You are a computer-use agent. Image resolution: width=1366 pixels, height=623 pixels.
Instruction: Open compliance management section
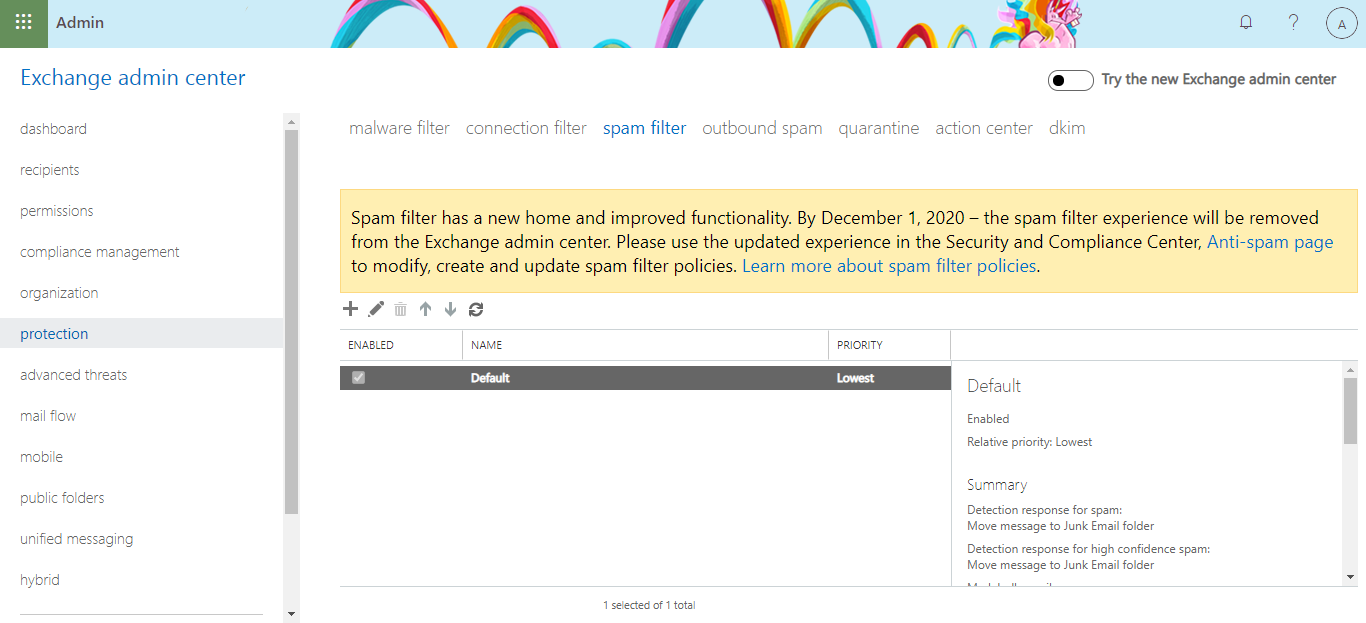pos(100,252)
